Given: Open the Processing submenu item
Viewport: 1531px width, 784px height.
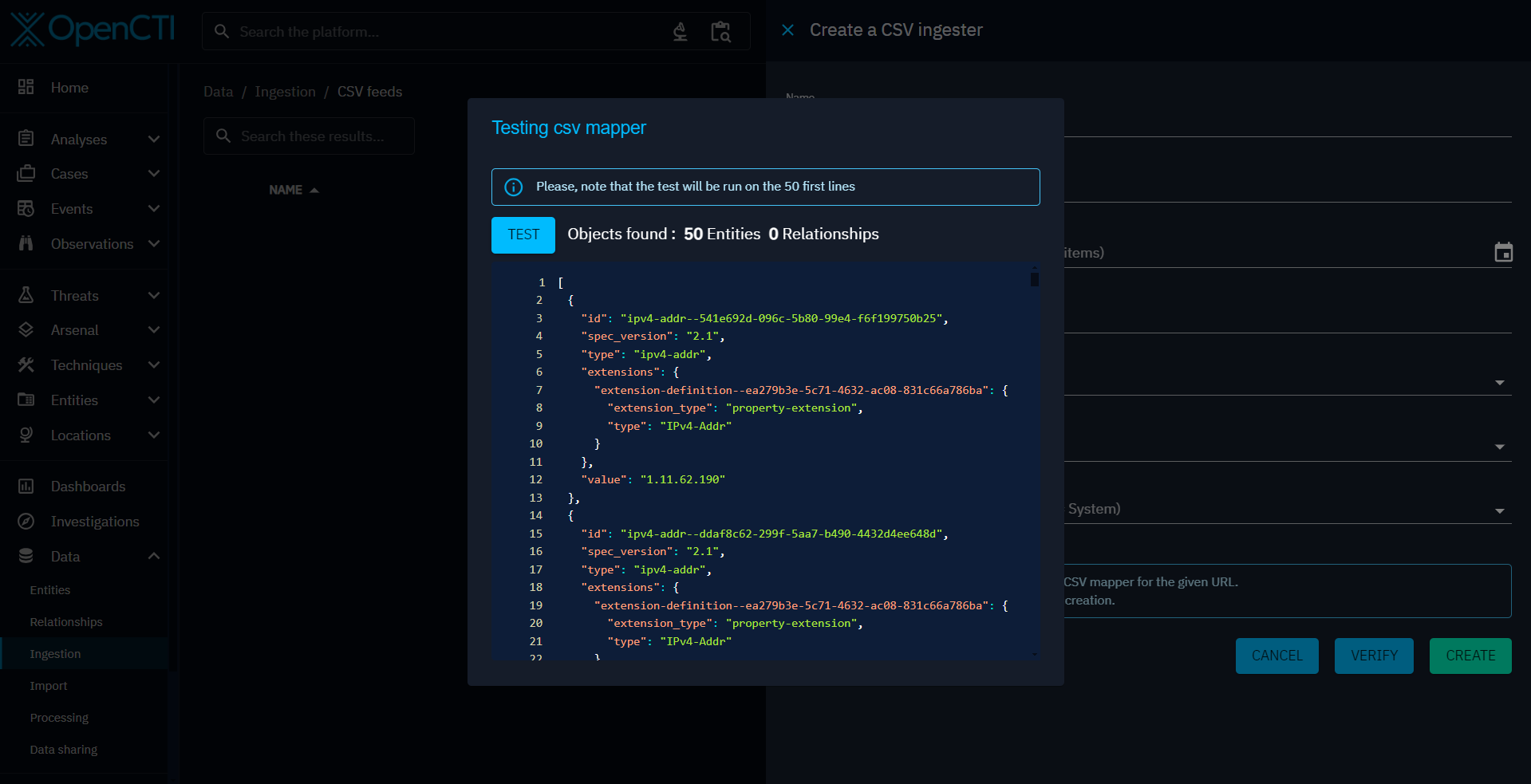Looking at the screenshot, I should [x=85, y=717].
